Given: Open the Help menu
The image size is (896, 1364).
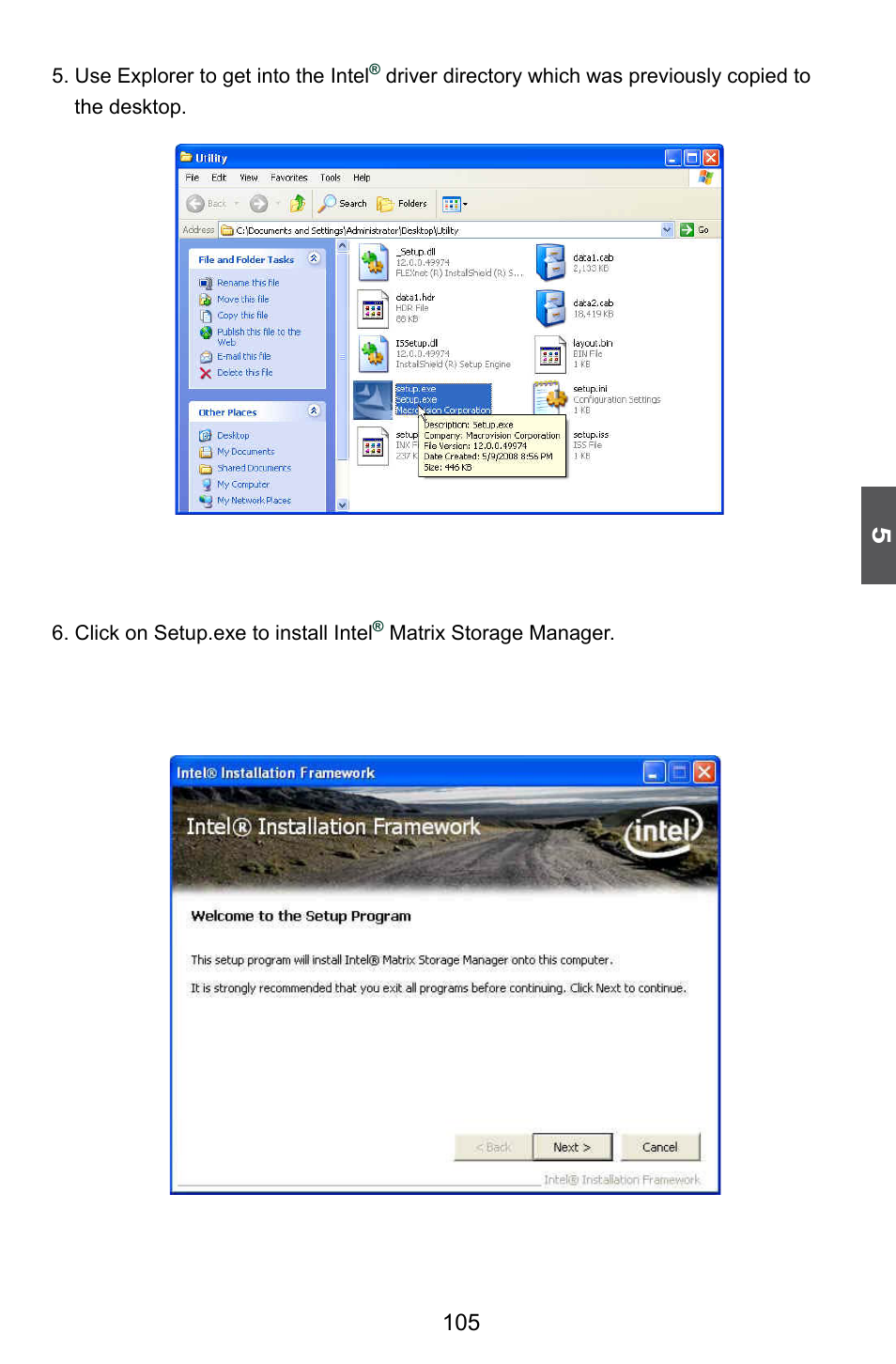Looking at the screenshot, I should click(x=362, y=178).
